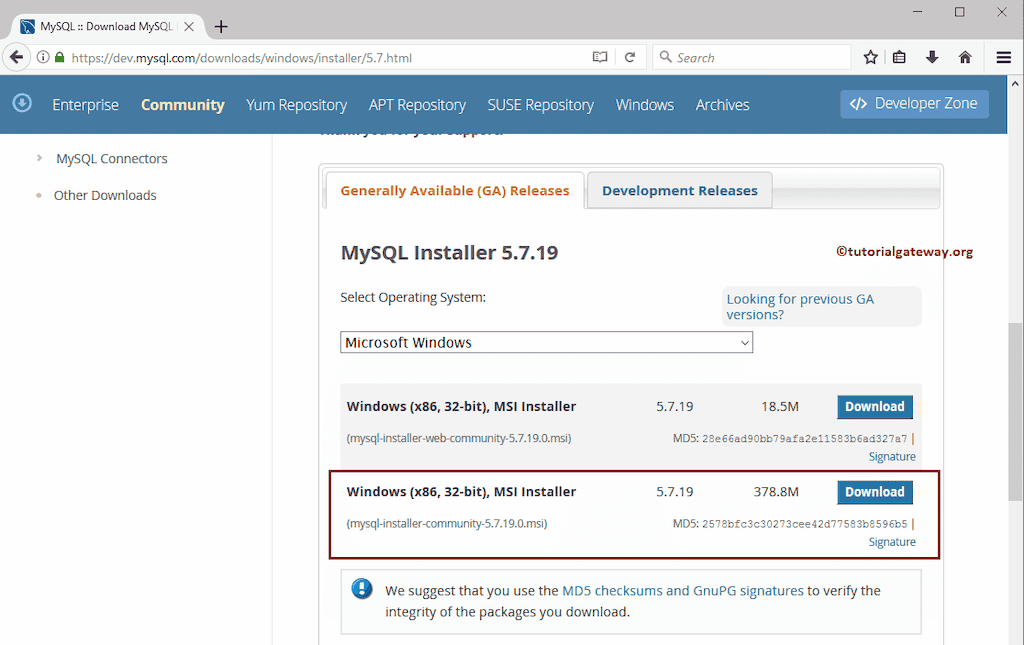Download the mysql-installer-community-5.7.19.0.msi package
1024x645 pixels.
coord(874,492)
